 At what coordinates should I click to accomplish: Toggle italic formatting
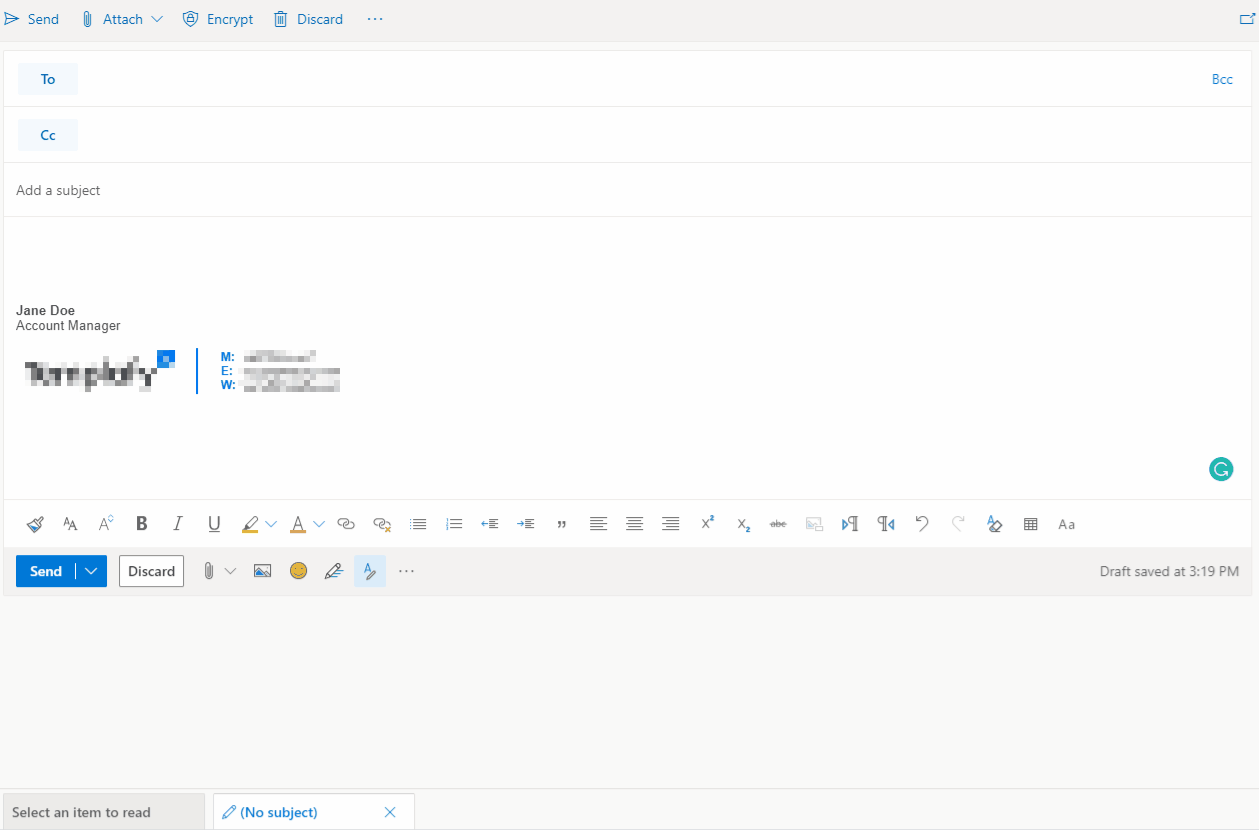coord(178,524)
